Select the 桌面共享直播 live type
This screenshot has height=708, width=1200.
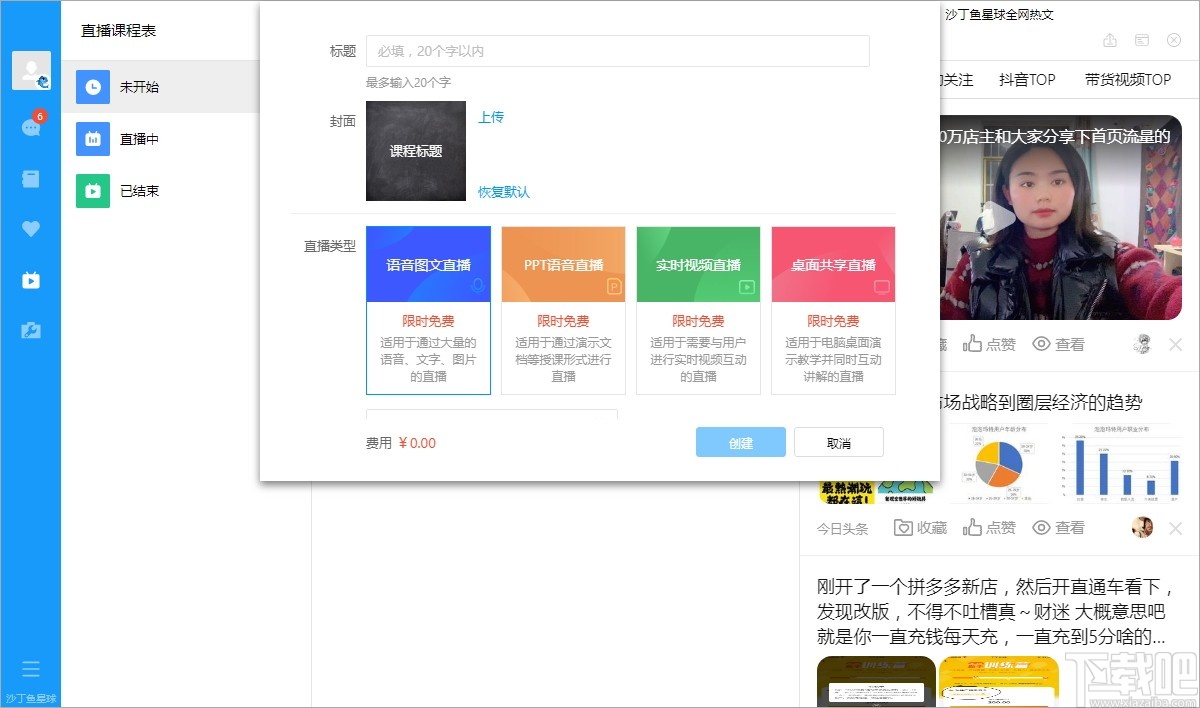pyautogui.click(x=833, y=310)
